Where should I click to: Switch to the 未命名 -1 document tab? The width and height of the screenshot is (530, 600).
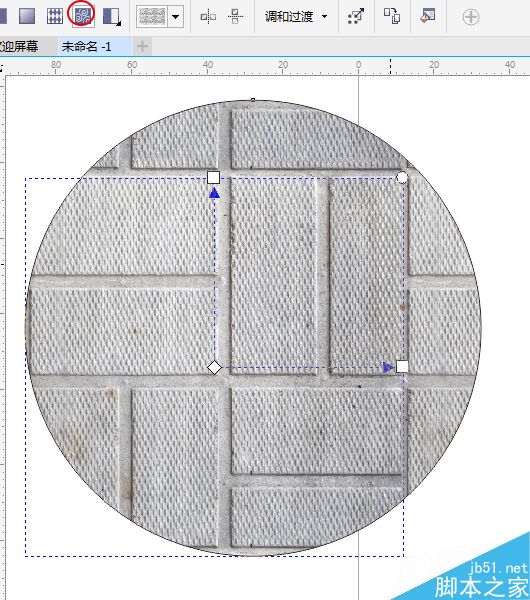tap(94, 47)
